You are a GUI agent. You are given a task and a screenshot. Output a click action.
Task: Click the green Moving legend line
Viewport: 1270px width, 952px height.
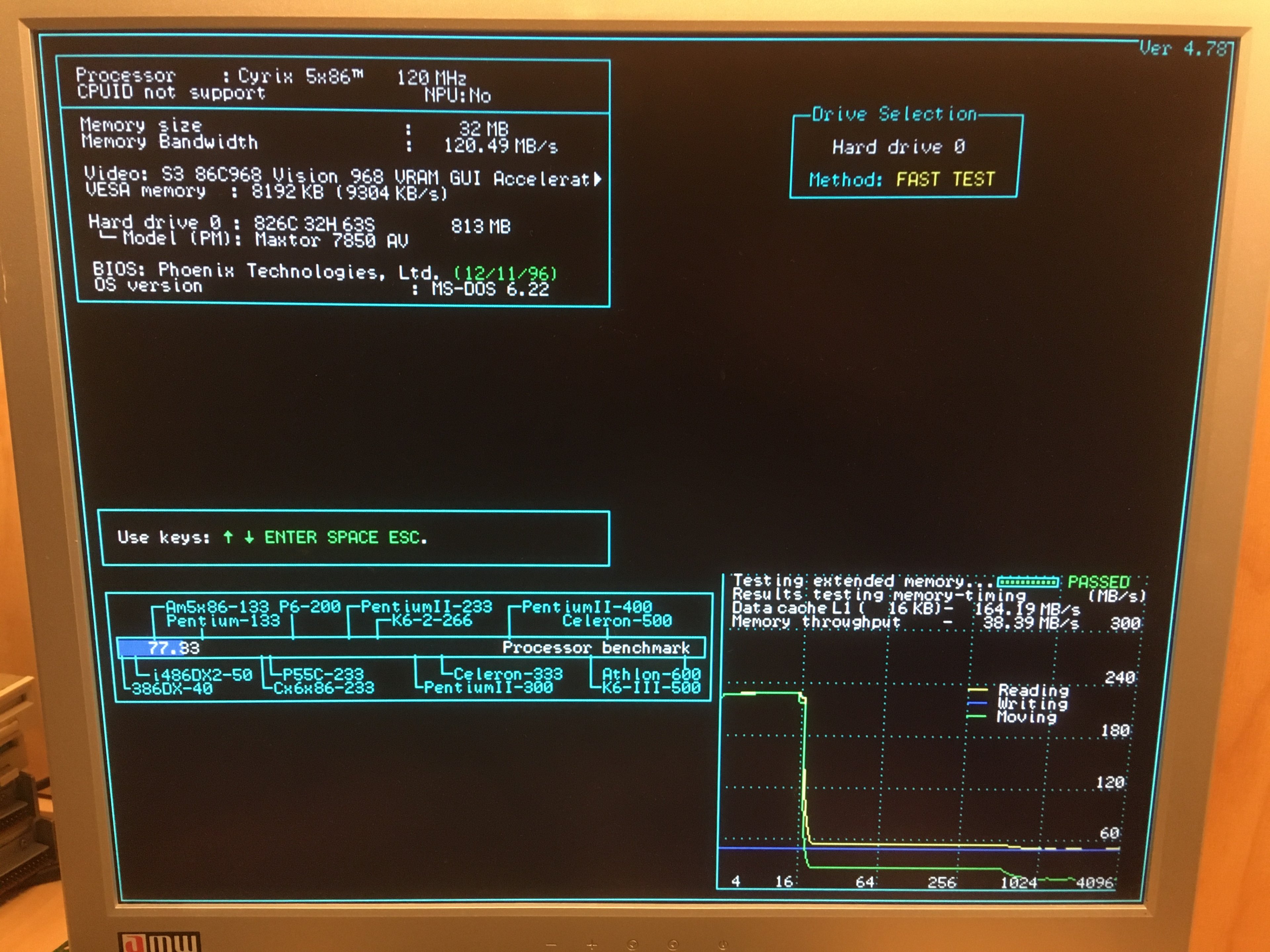[976, 716]
